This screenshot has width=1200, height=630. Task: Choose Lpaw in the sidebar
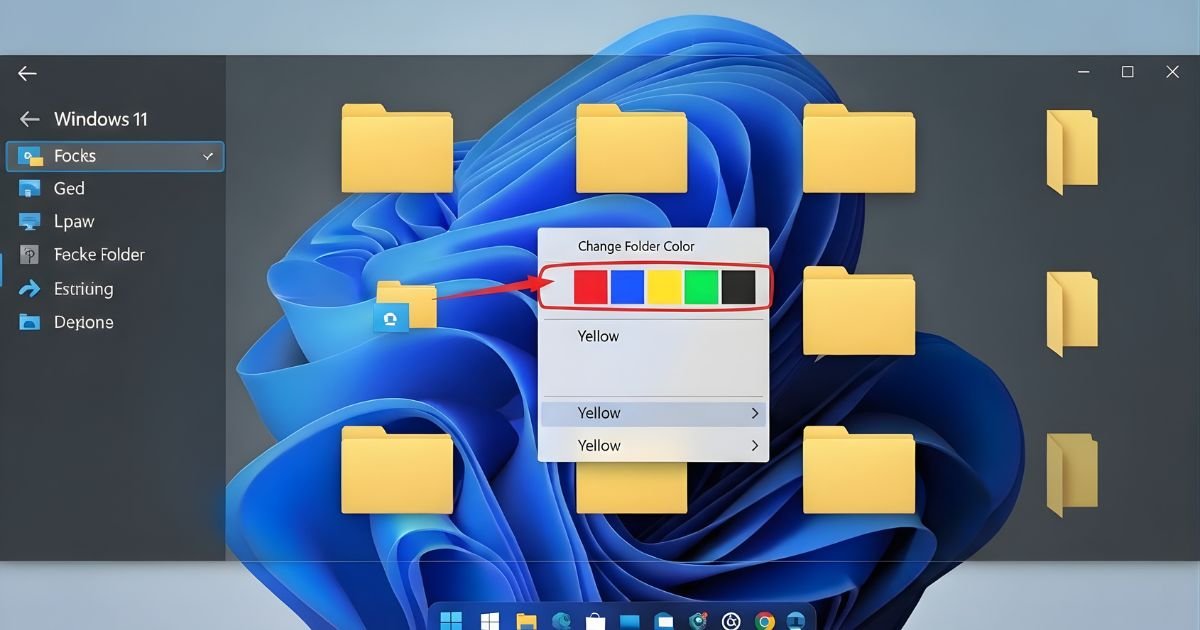[x=73, y=222]
